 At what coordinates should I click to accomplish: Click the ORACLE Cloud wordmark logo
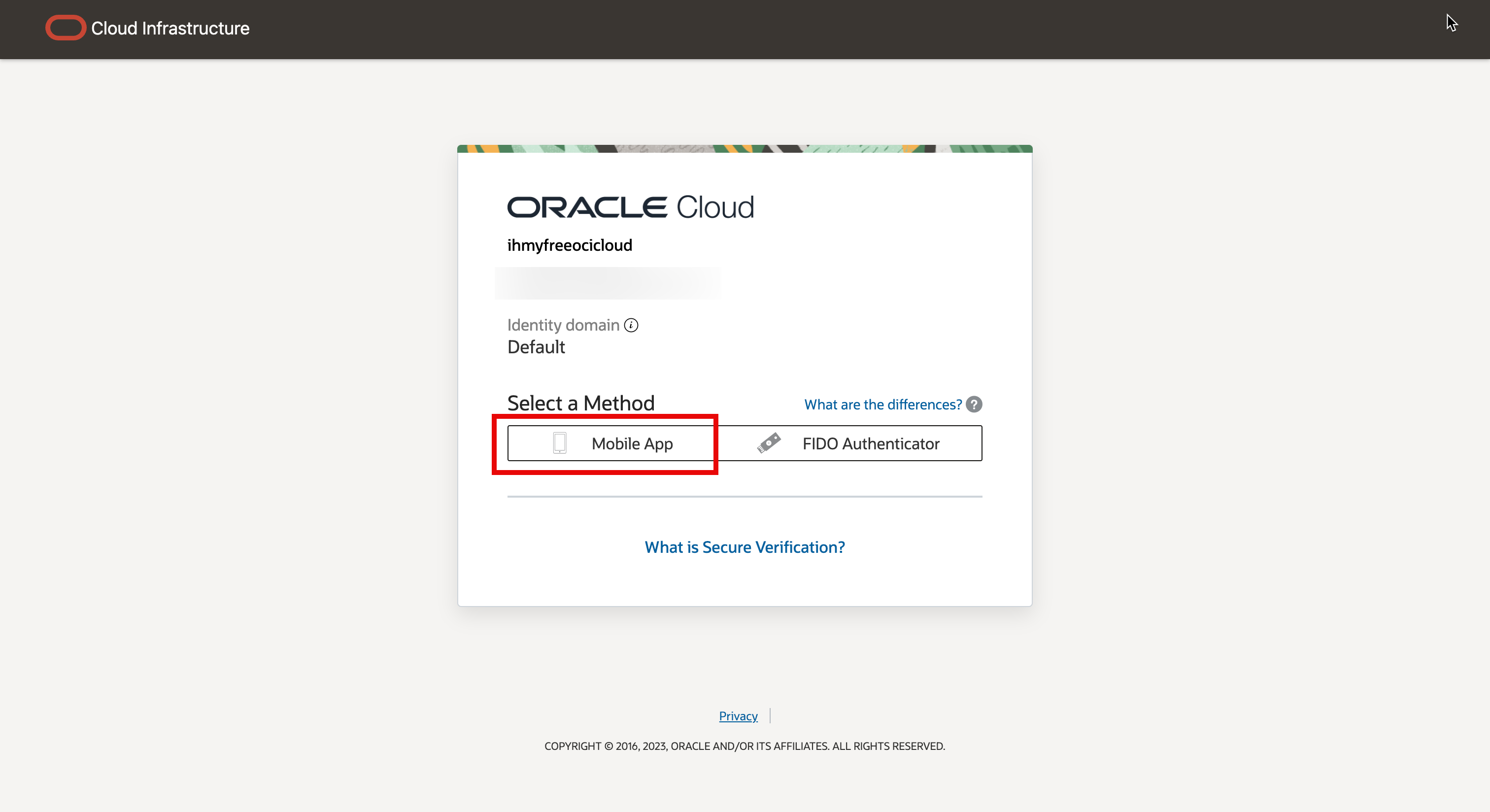coord(630,207)
